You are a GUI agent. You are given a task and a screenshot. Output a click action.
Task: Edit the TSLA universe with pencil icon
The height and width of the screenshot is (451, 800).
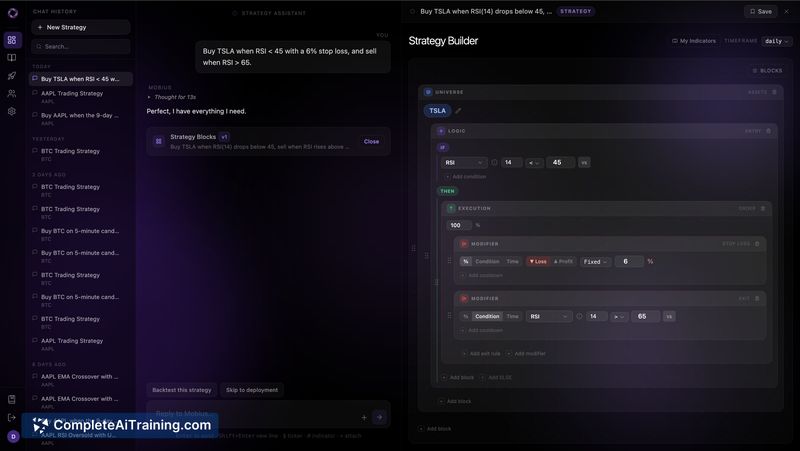[458, 111]
